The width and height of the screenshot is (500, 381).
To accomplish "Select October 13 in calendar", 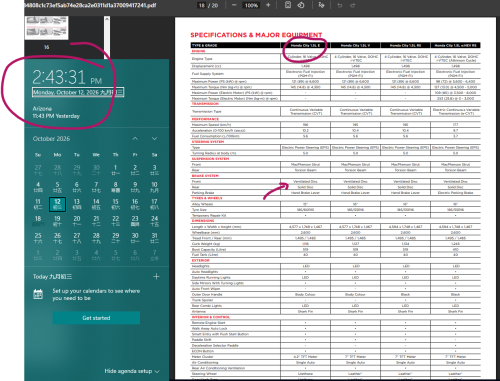I will (x=77, y=204).
